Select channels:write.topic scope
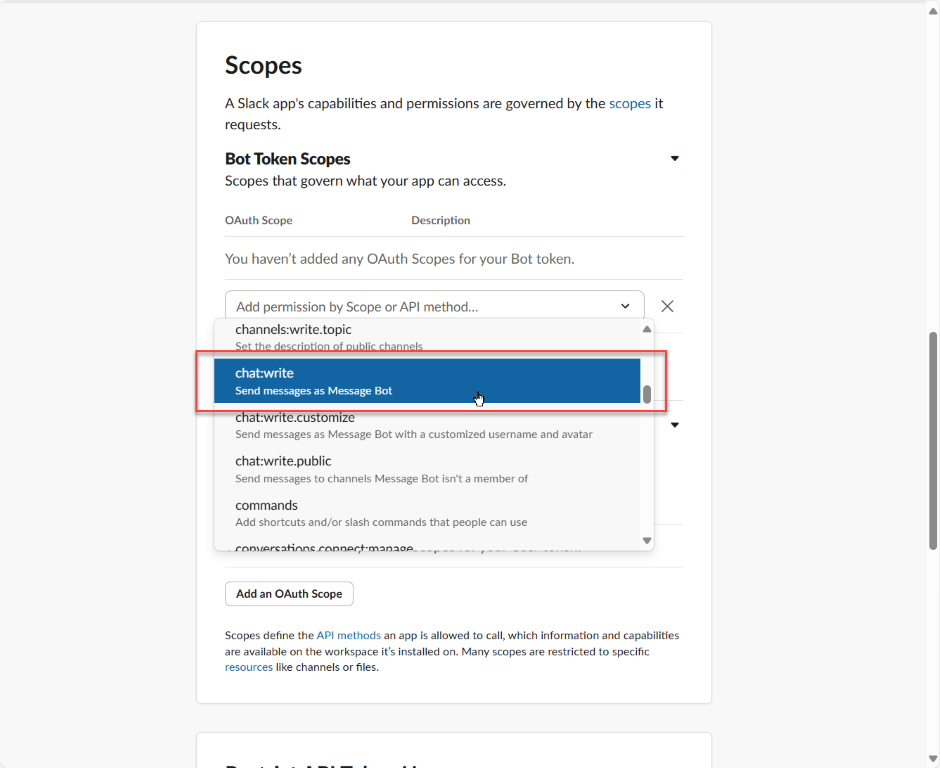The width and height of the screenshot is (940, 768). point(427,337)
